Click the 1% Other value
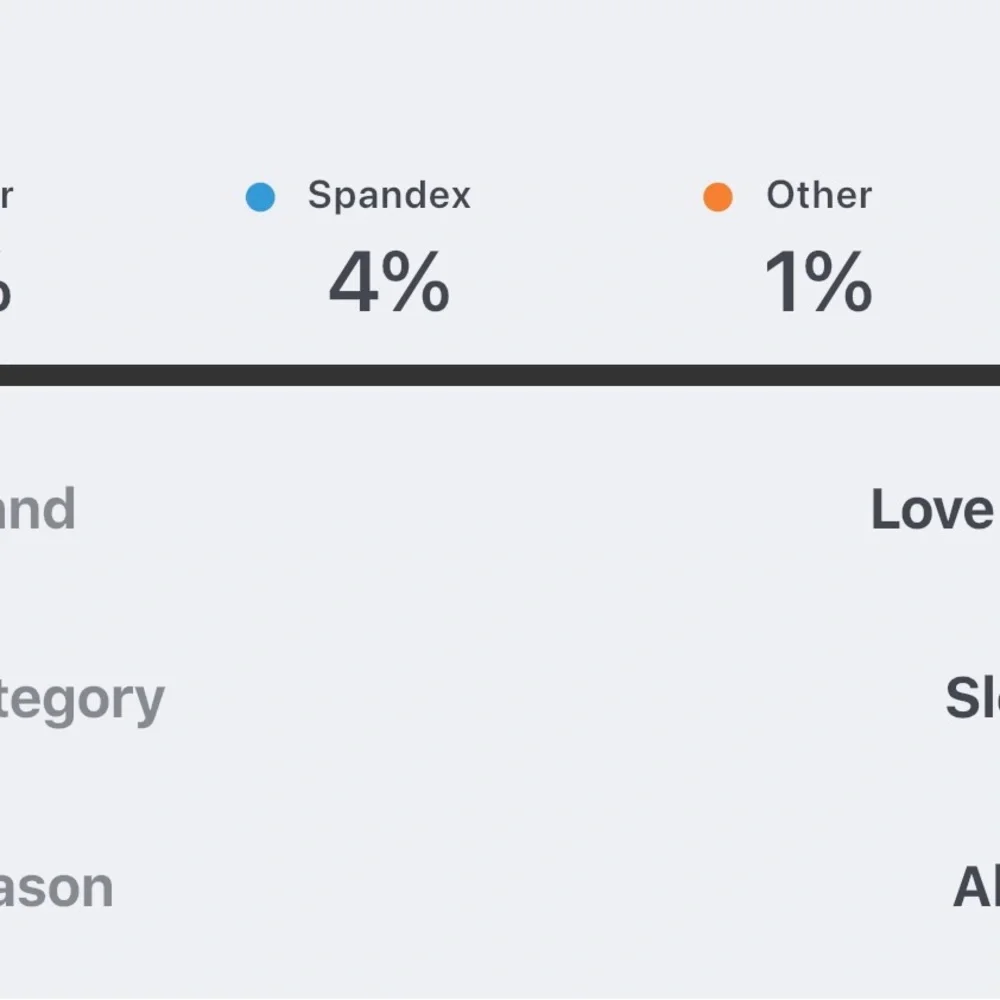 (x=818, y=283)
